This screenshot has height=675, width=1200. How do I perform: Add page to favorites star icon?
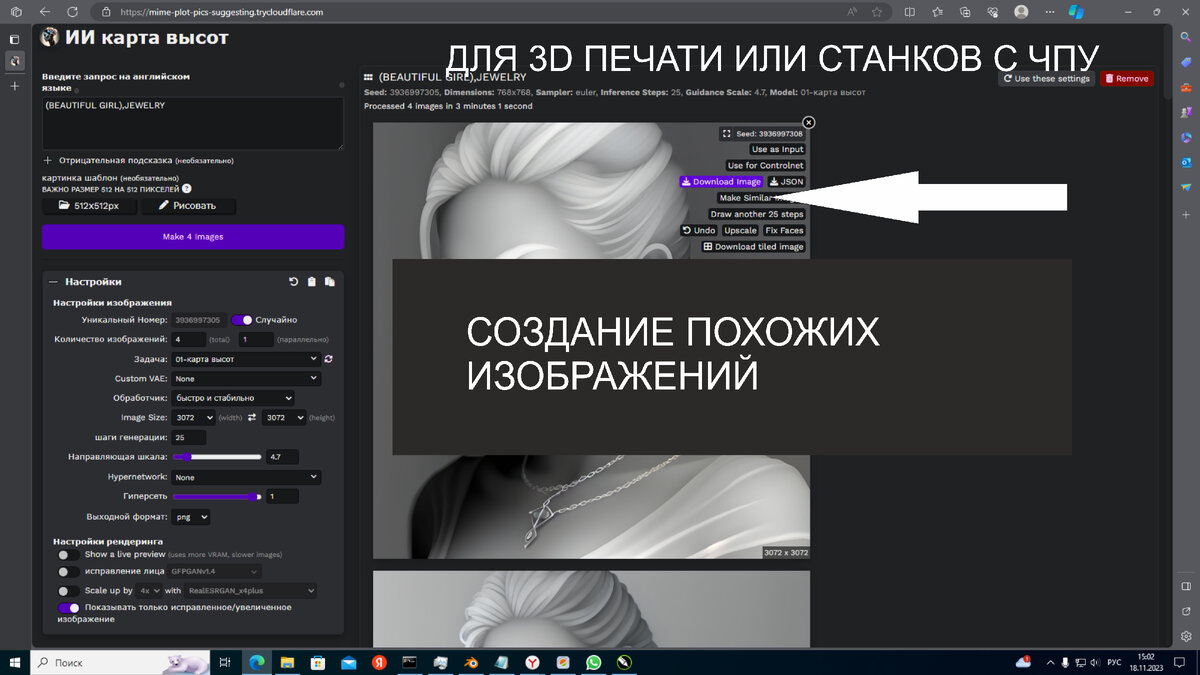[877, 12]
